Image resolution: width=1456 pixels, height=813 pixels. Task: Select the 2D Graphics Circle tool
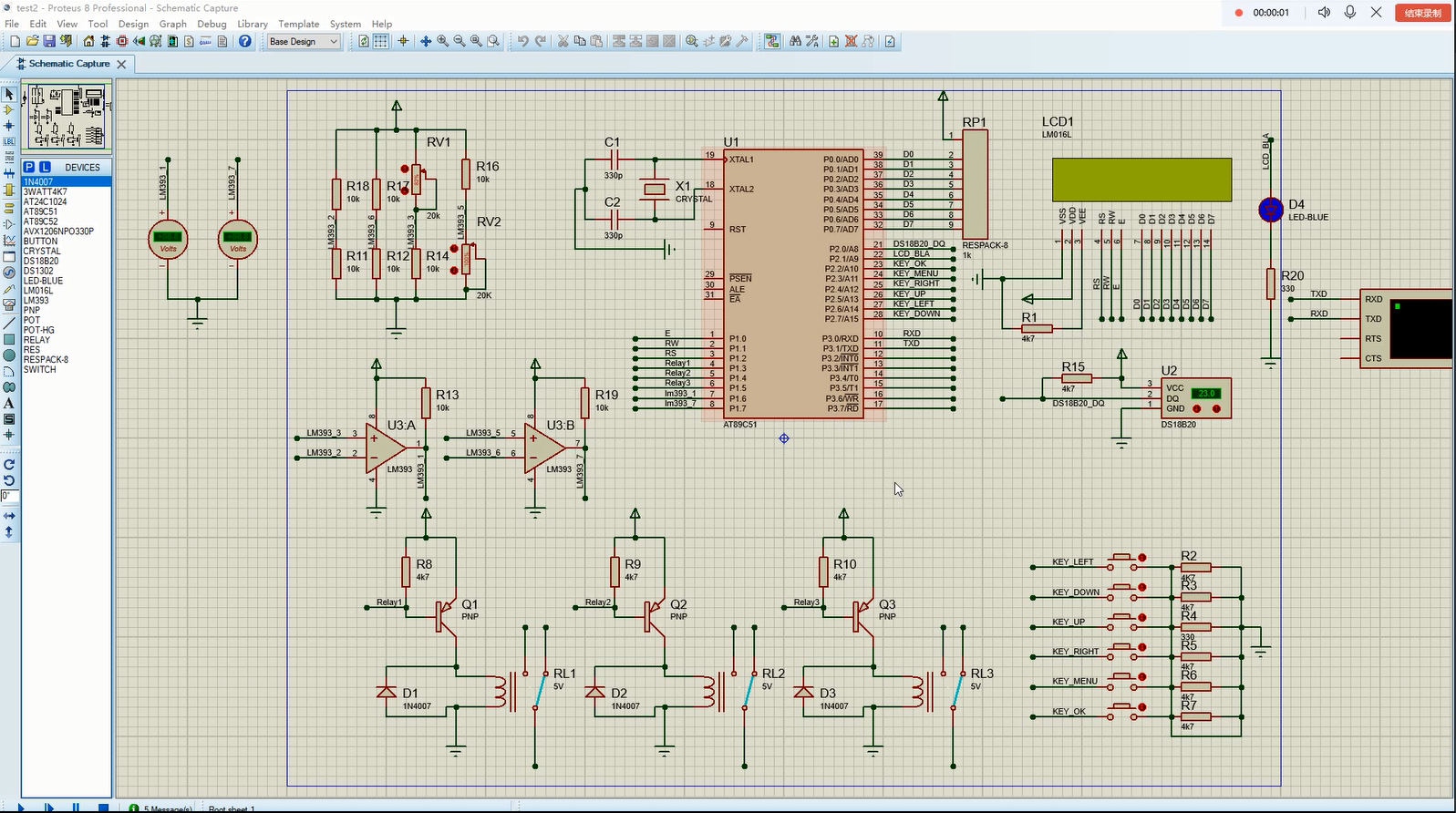(9, 355)
